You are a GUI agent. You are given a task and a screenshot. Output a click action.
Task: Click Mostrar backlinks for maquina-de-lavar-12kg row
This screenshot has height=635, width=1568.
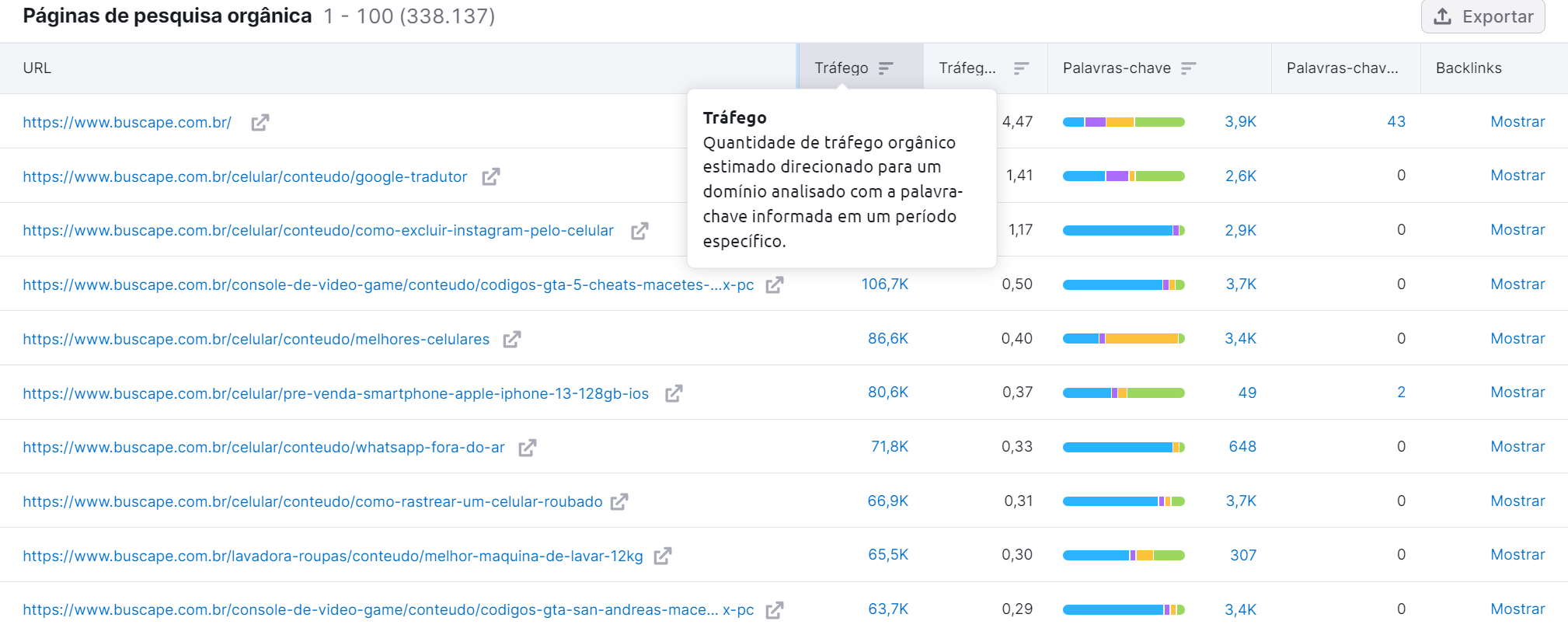click(1517, 554)
